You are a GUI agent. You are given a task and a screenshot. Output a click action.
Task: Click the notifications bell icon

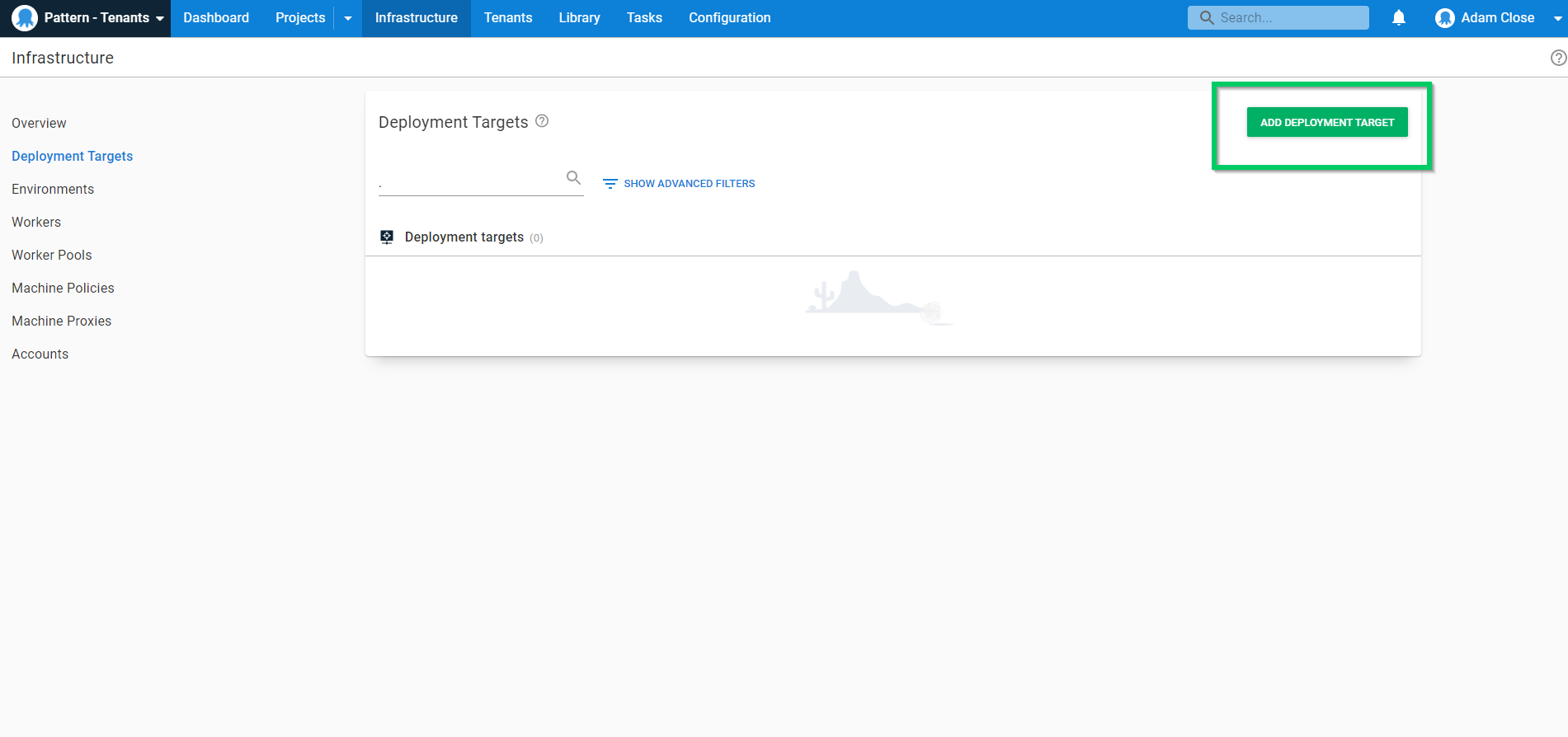click(1399, 17)
